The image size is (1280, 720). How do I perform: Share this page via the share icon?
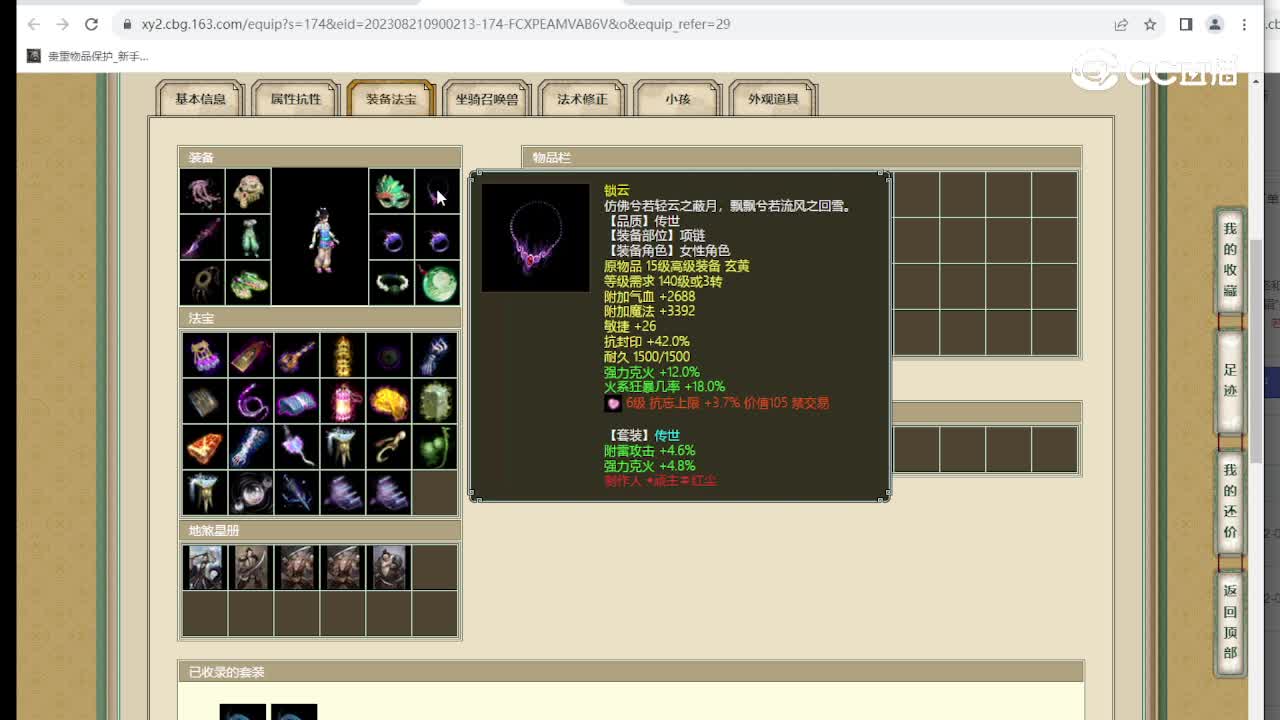1121,24
